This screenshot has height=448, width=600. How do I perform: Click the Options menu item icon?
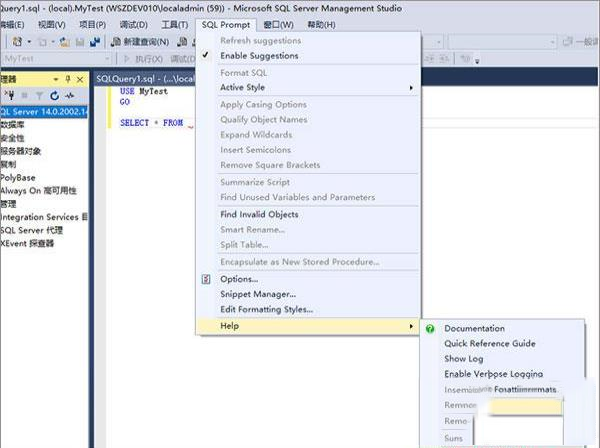pos(206,279)
